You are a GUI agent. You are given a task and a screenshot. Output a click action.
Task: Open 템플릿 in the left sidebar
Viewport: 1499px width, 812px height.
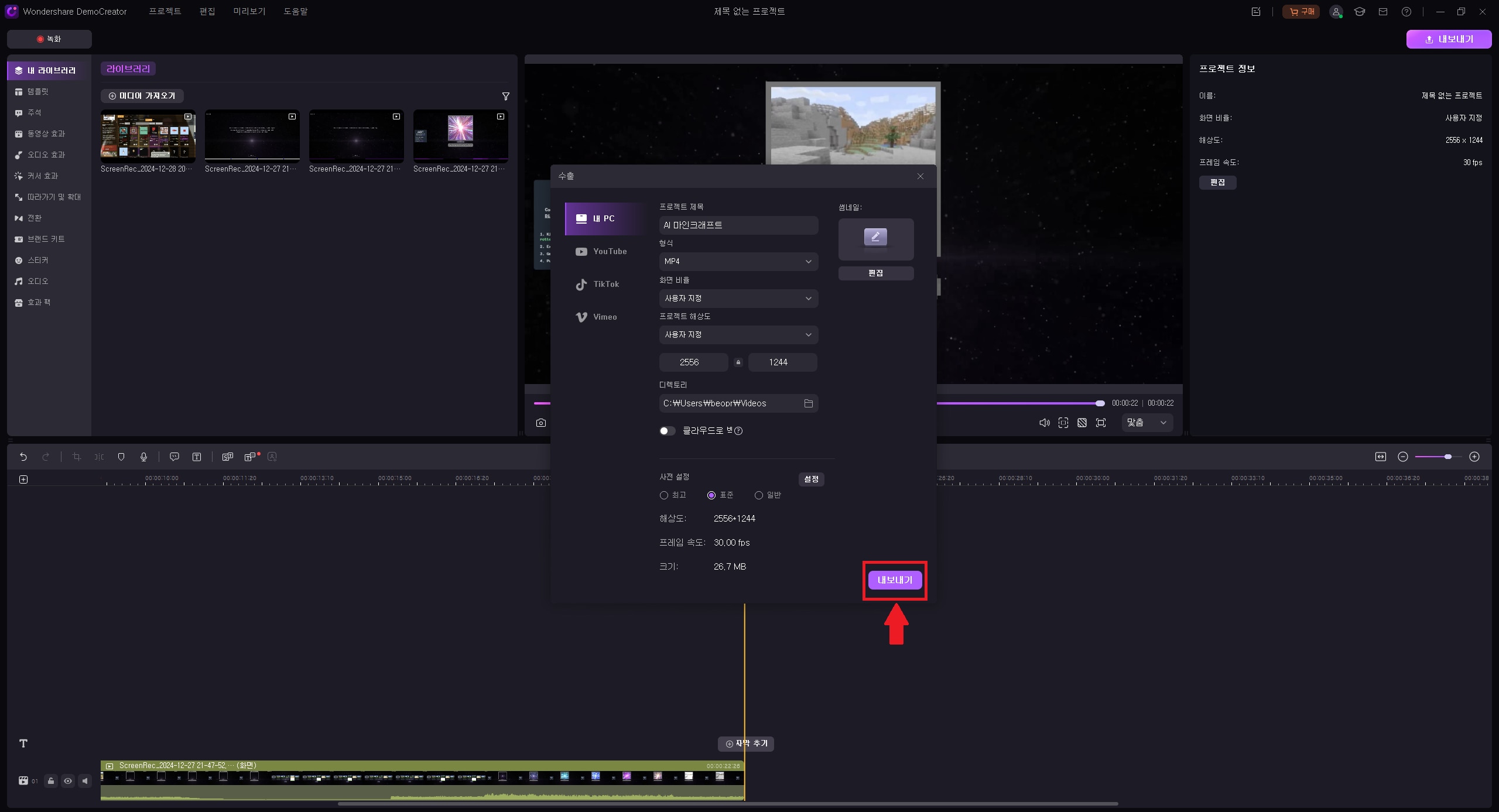(49, 91)
